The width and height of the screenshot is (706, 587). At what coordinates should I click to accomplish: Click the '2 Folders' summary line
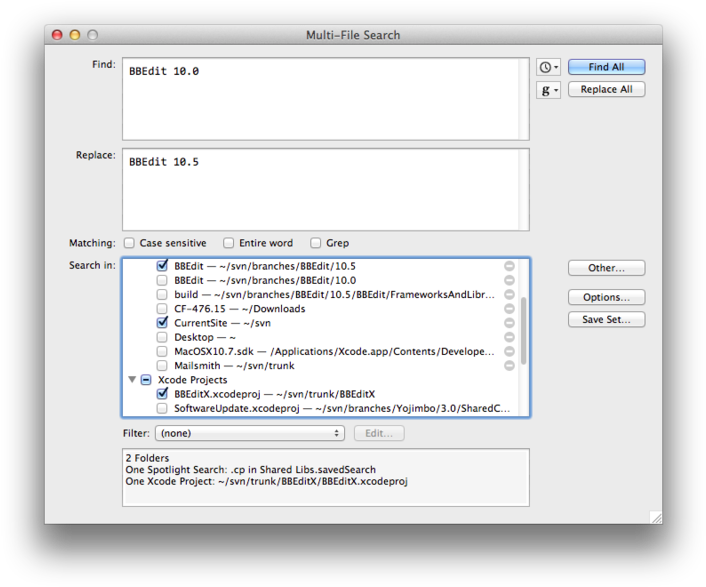pos(147,458)
